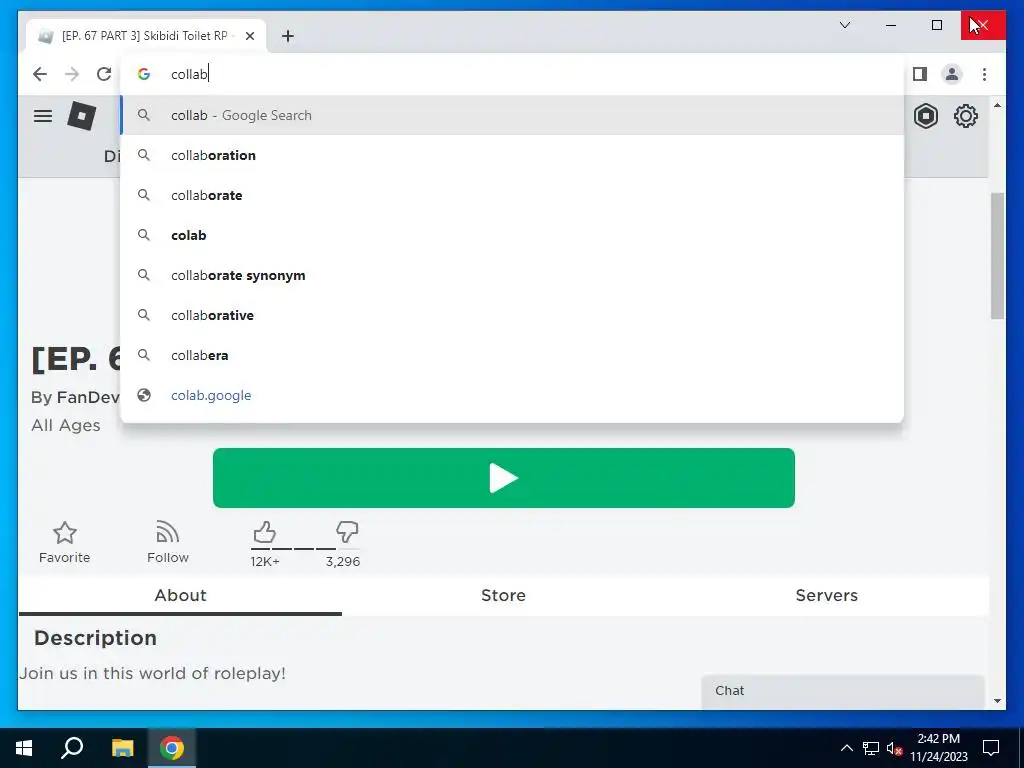Click the 3,296 dislikes count

(x=343, y=562)
